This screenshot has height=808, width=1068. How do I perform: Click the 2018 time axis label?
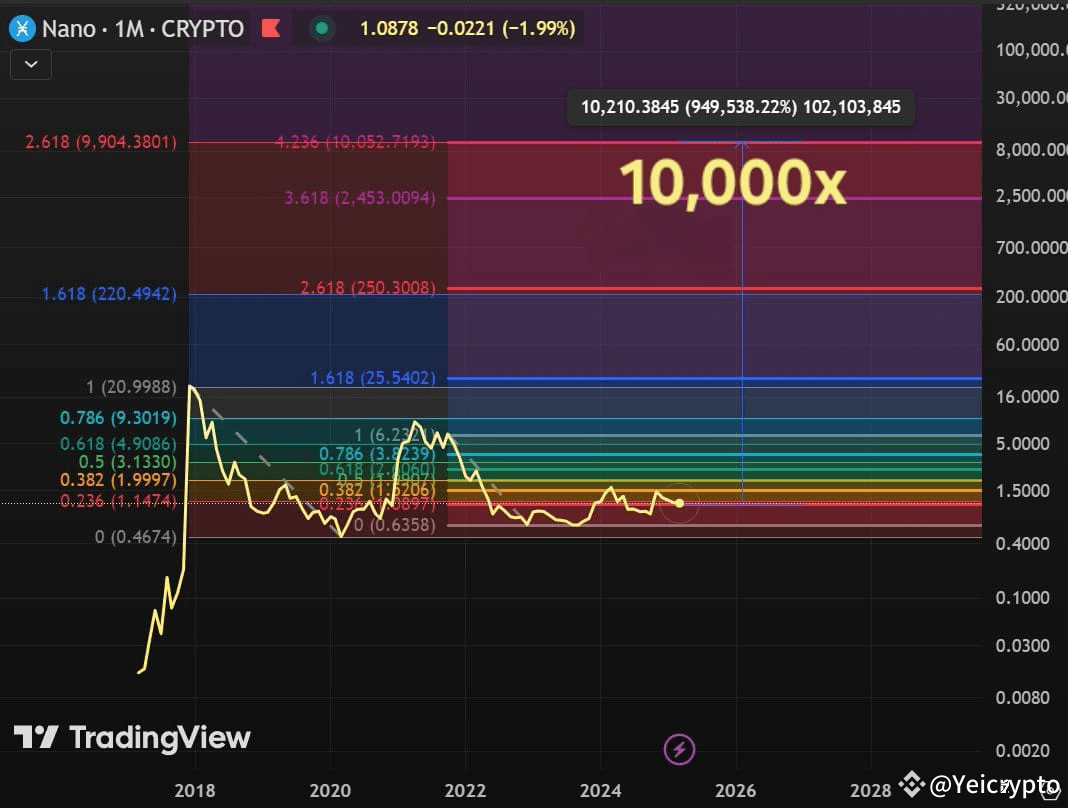[195, 790]
